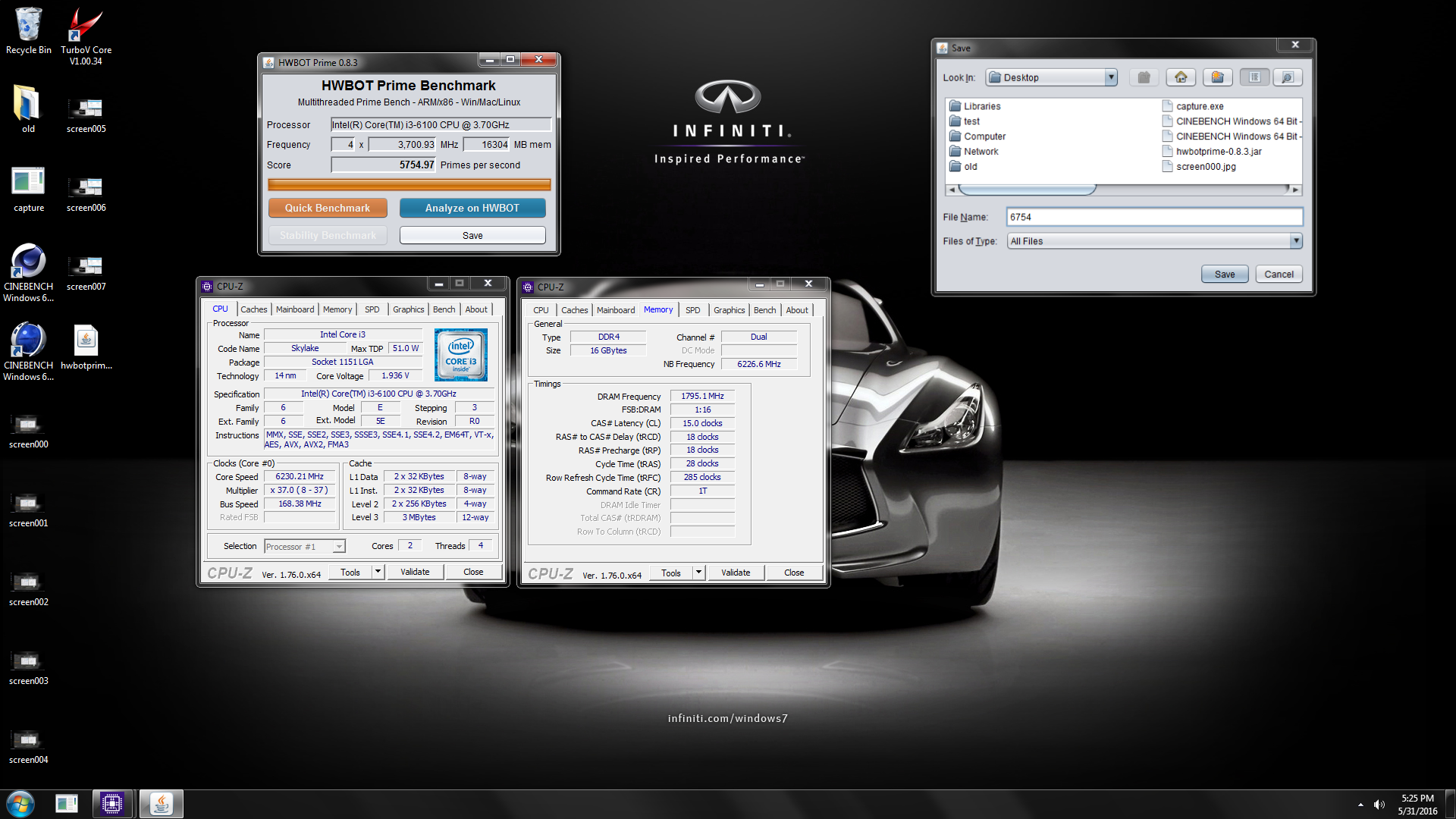Click the Up One Level icon in Save dialog
Screen dimensions: 1456x819
[x=1144, y=77]
